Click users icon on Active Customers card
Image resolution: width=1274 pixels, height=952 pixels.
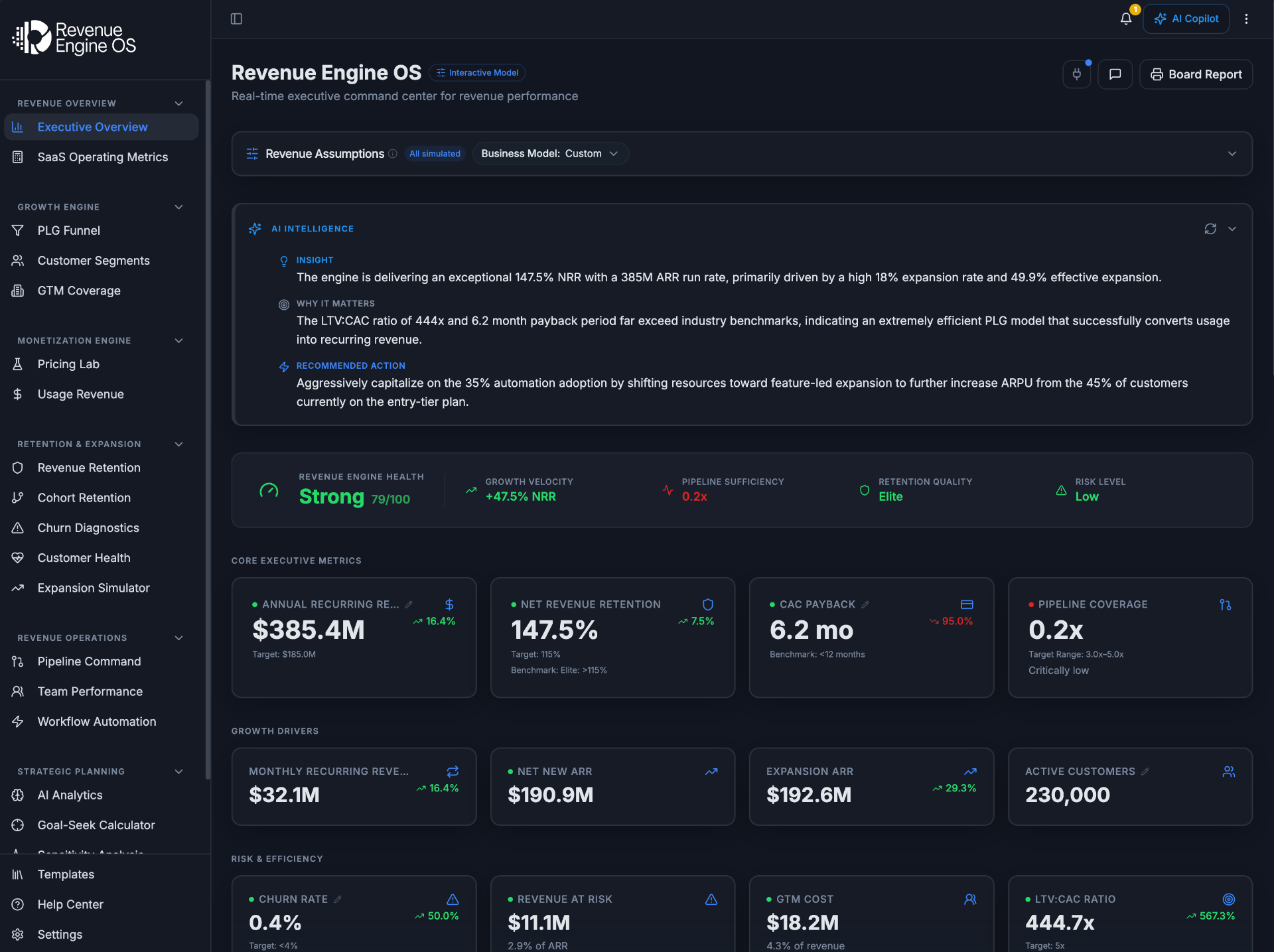[1229, 772]
